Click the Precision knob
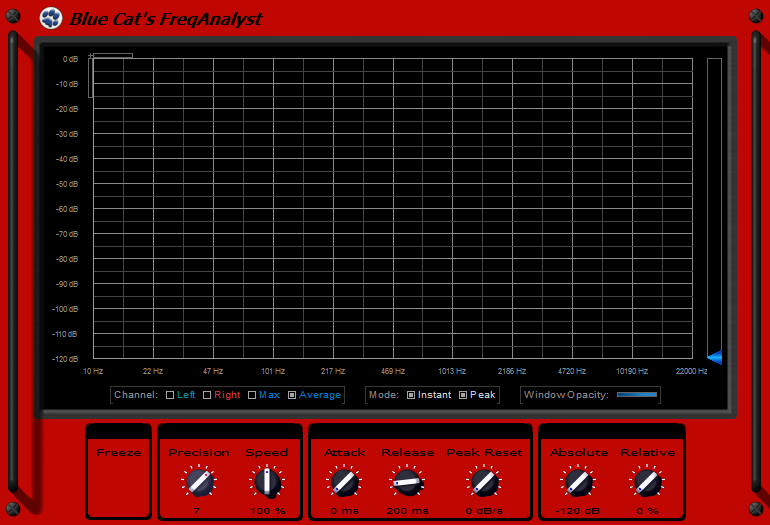 (x=199, y=482)
